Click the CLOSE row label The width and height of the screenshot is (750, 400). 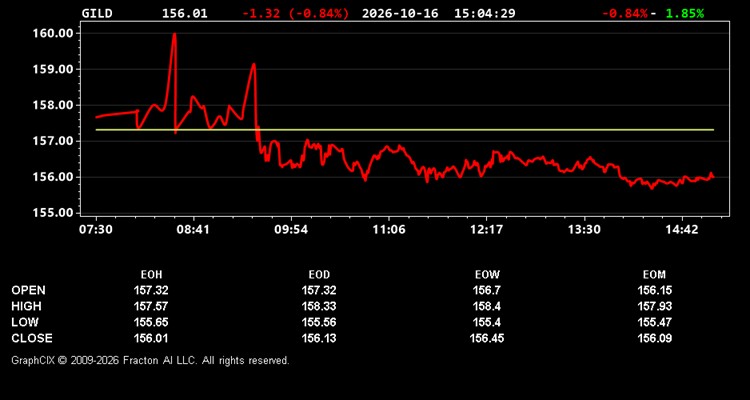32,338
